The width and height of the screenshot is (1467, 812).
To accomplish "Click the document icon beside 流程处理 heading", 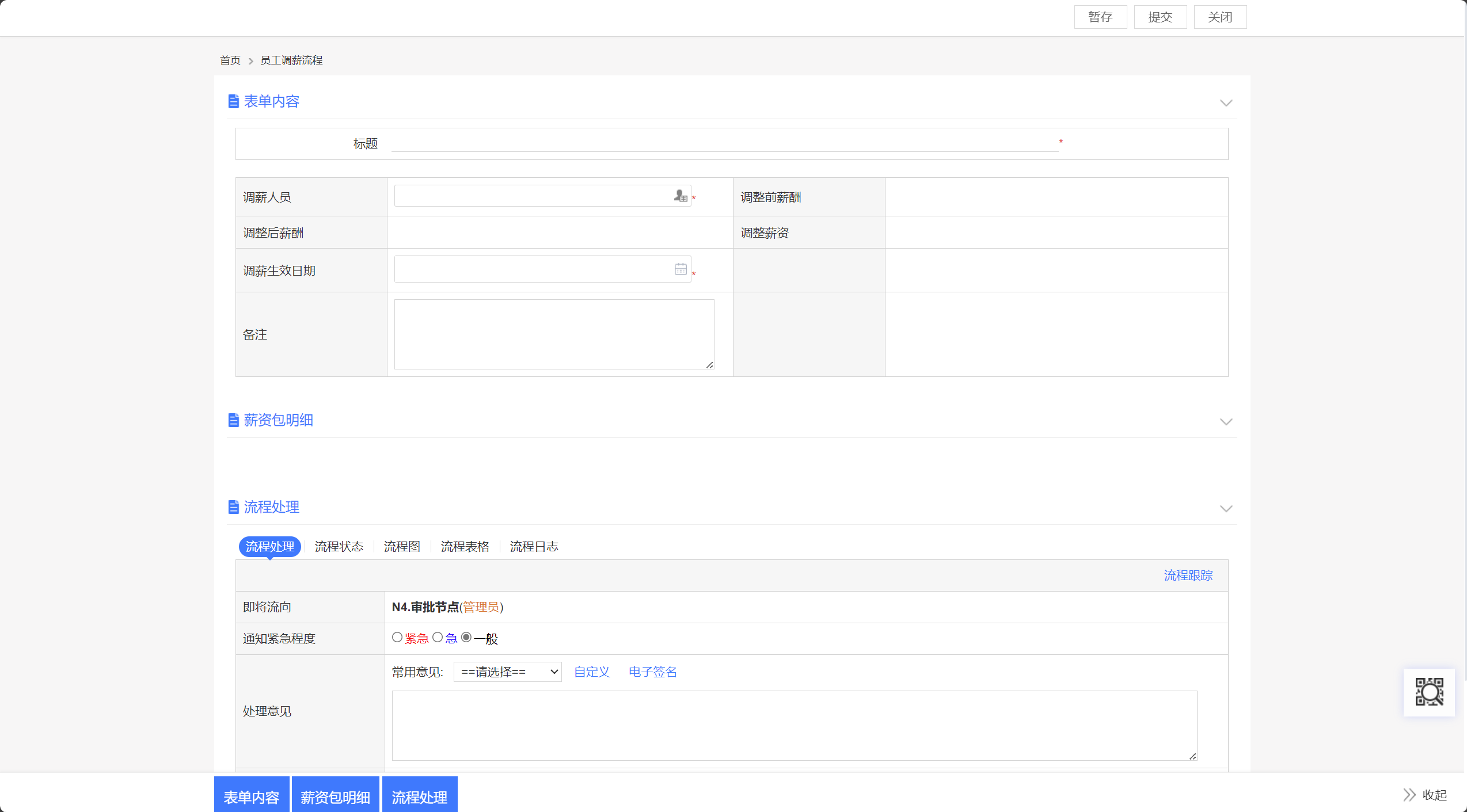I will [233, 508].
